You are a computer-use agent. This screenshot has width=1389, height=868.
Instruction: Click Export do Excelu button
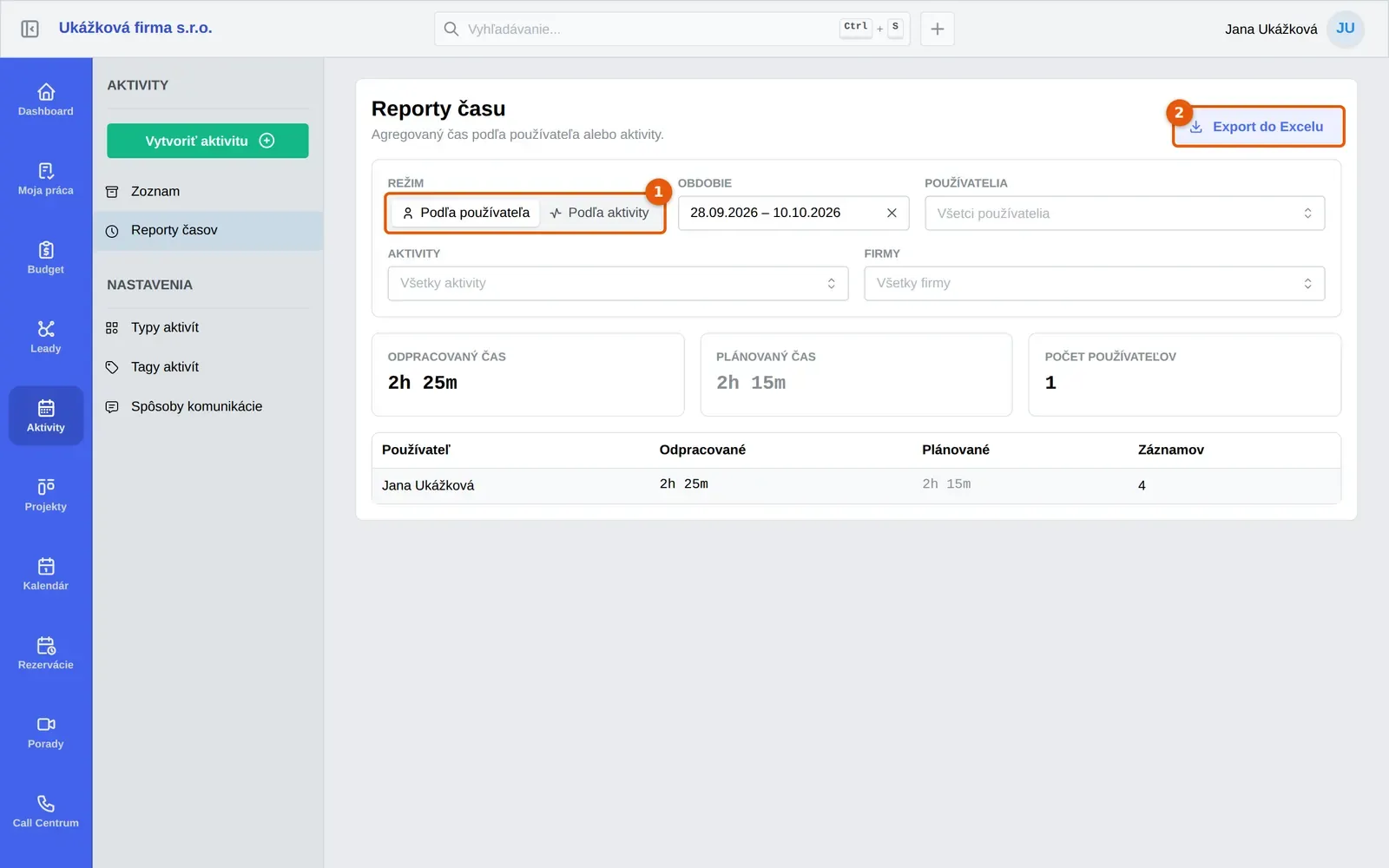point(1258,127)
